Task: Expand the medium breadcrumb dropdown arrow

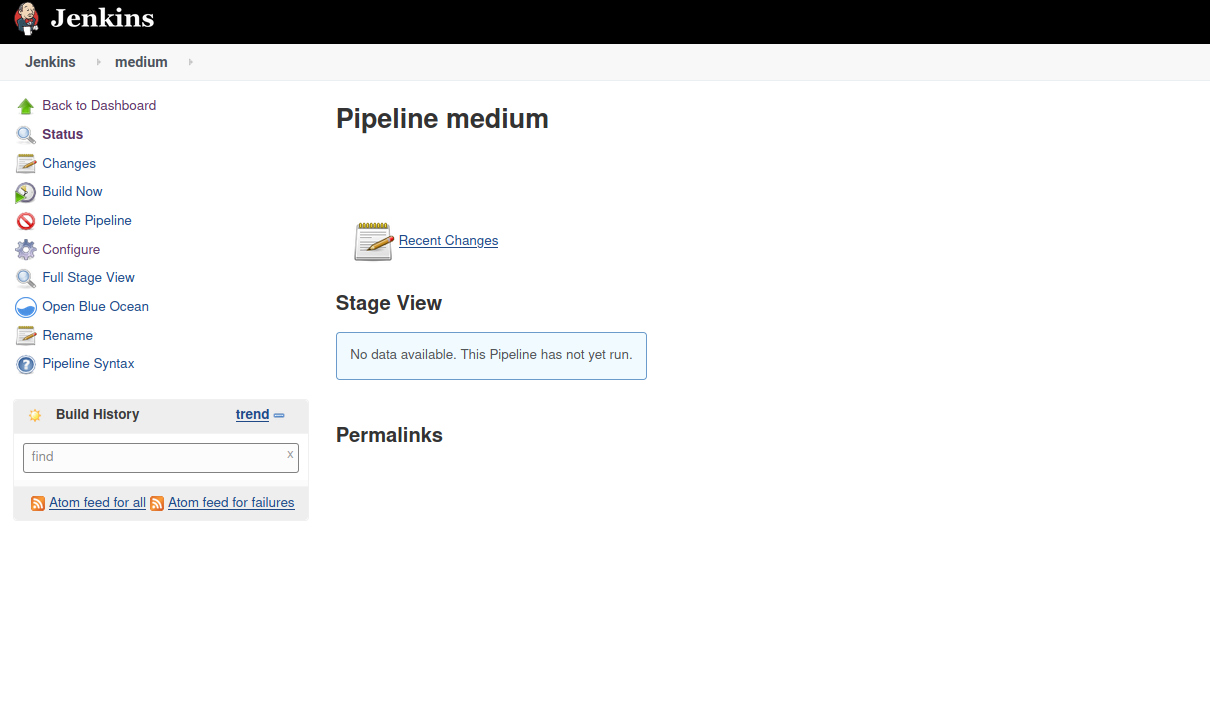Action: pos(190,62)
